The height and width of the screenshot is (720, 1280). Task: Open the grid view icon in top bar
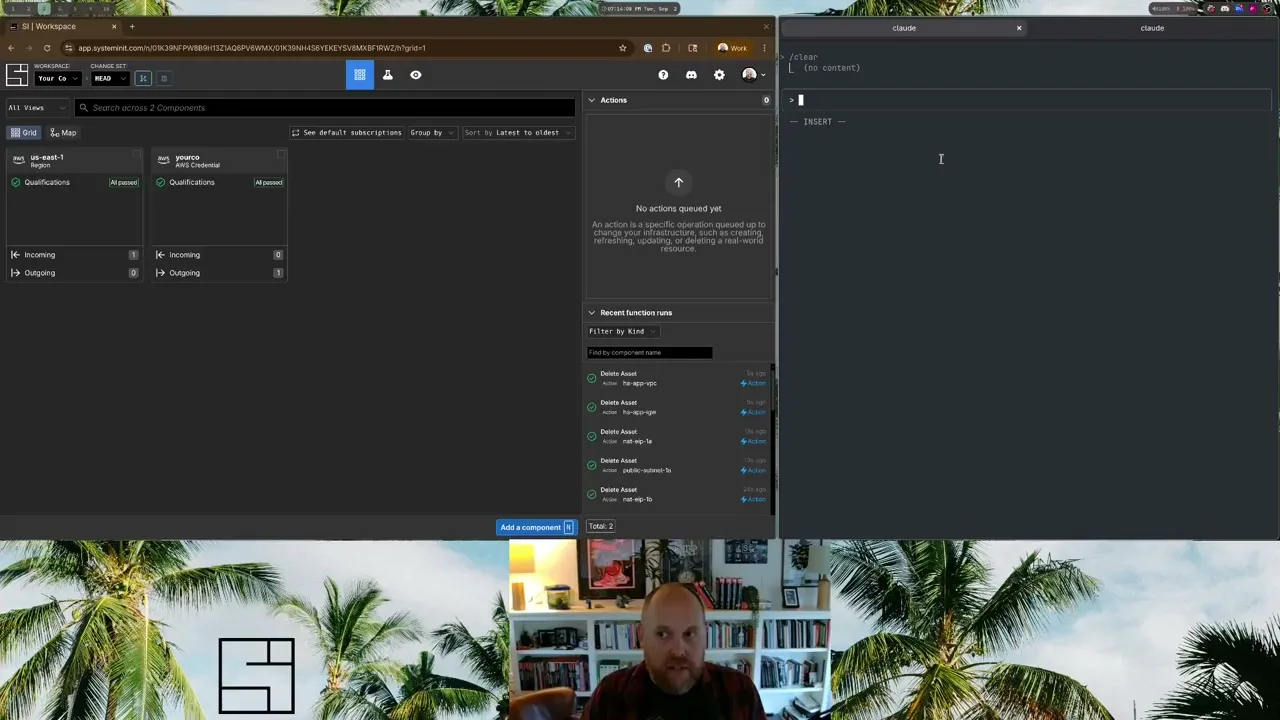pyautogui.click(x=360, y=75)
